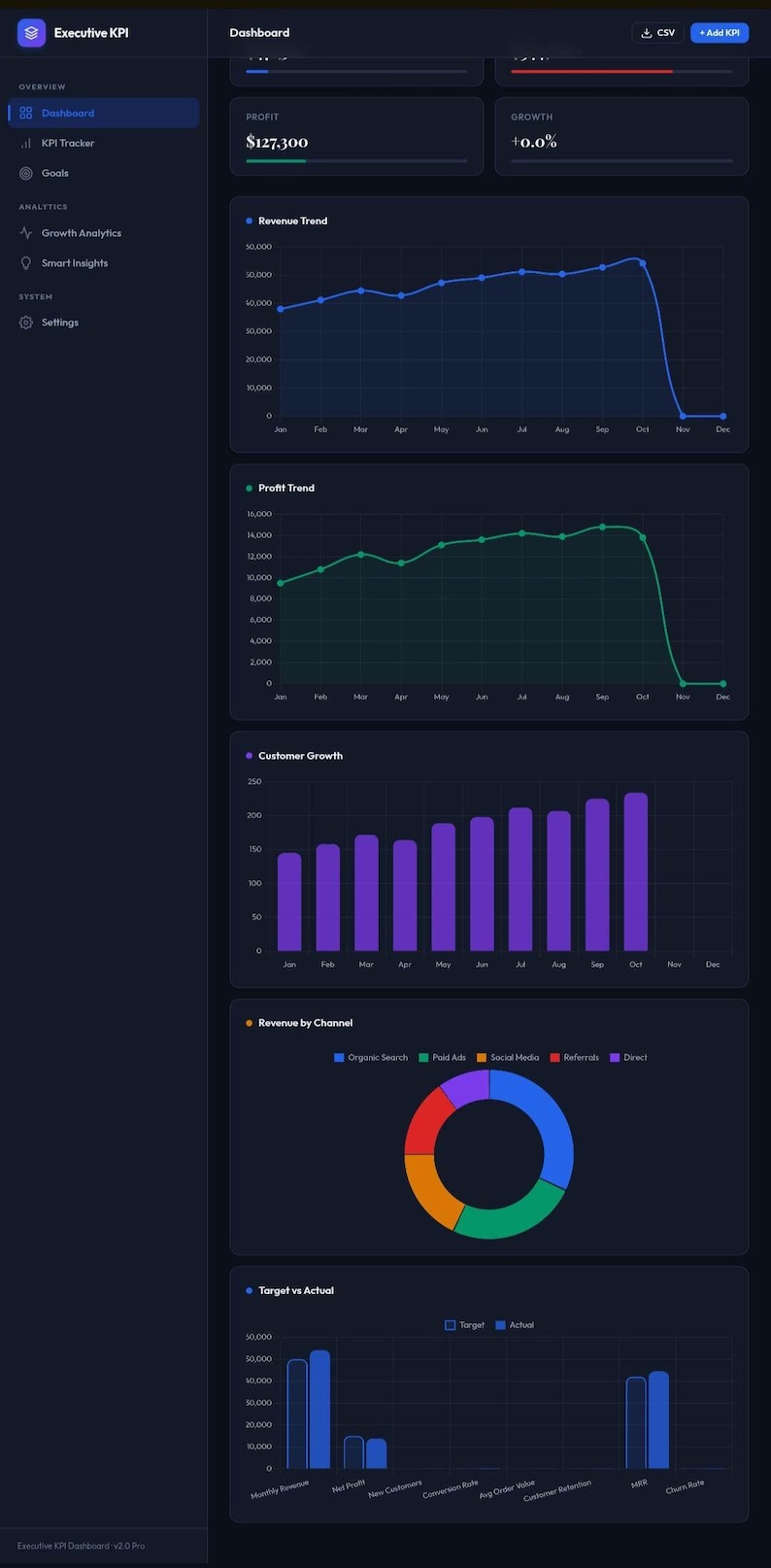Click the Dashboard page header title
This screenshot has width=771, height=1568.
coord(259,33)
